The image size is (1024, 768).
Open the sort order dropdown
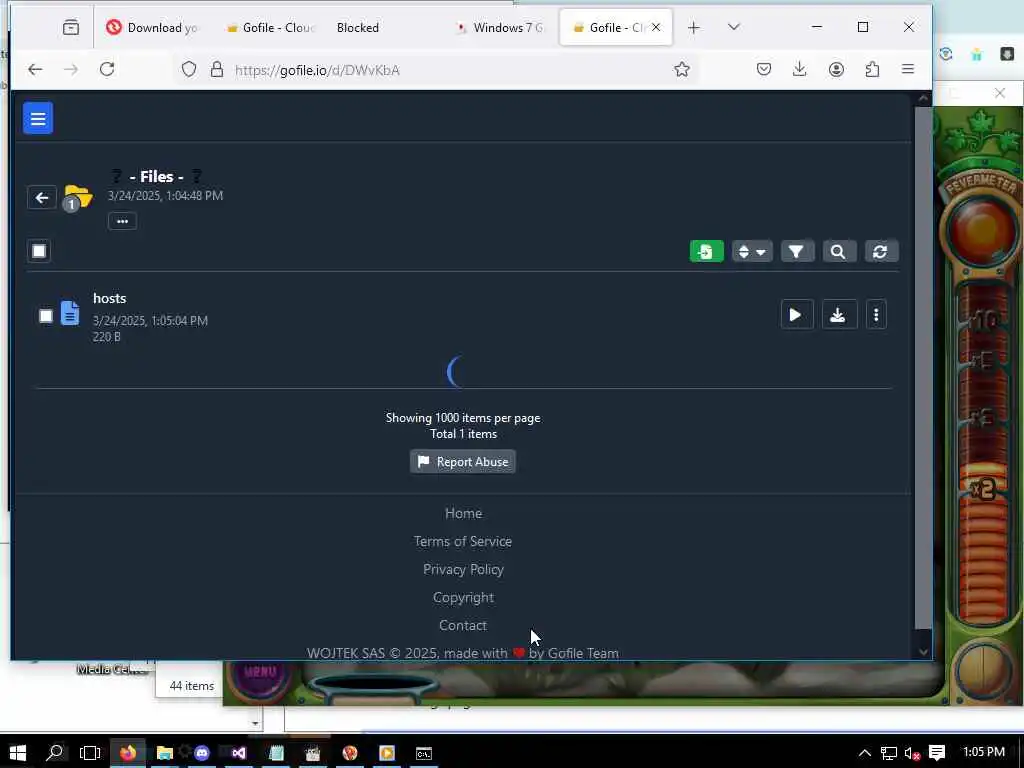752,251
